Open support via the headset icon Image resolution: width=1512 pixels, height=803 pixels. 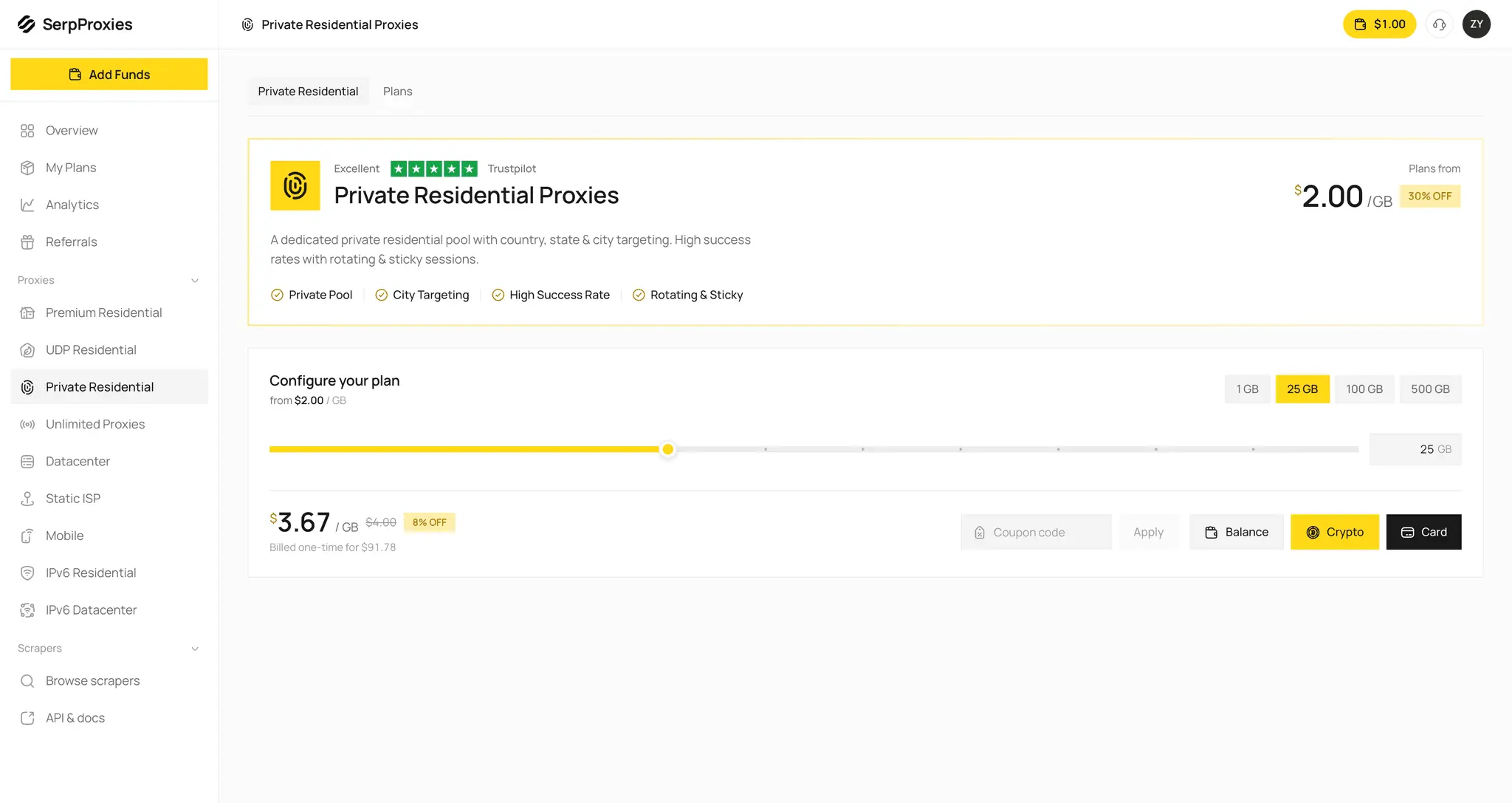point(1439,24)
